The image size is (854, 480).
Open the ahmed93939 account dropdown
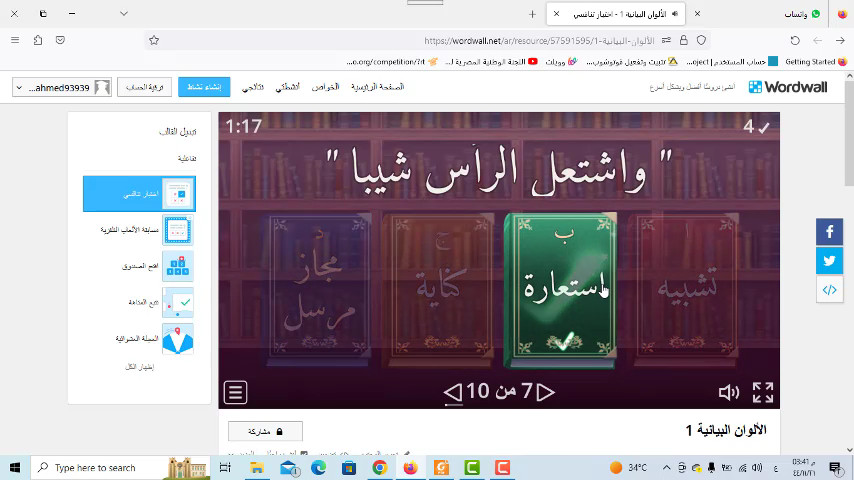(62, 87)
